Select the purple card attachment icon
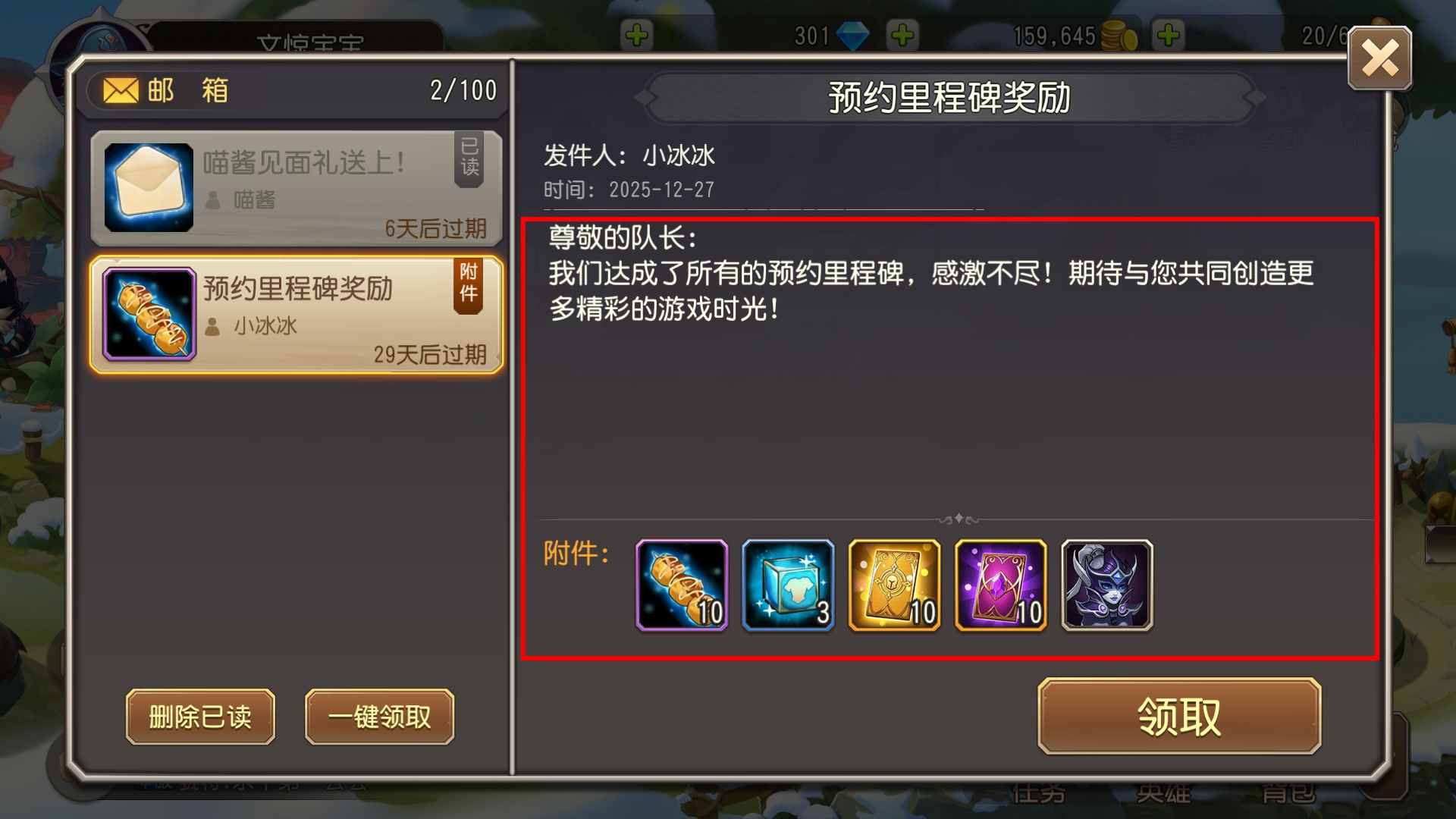Viewport: 1456px width, 819px height. 1000,585
